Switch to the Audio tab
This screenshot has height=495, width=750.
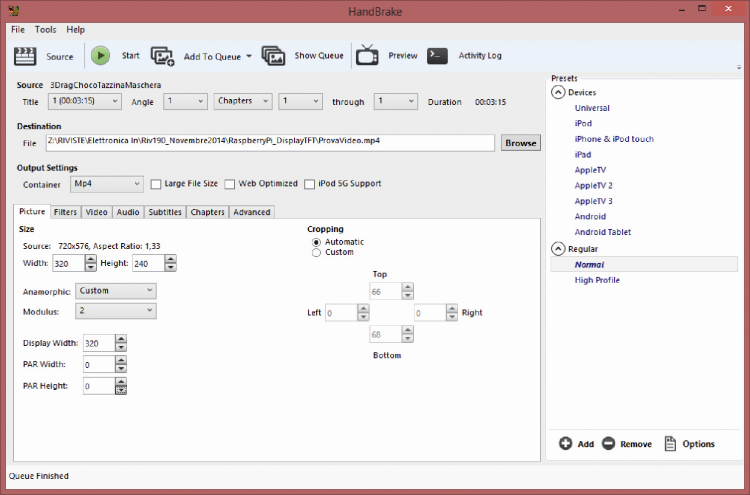point(128,212)
